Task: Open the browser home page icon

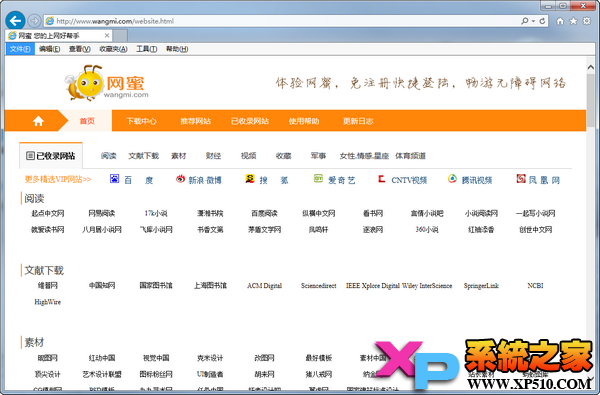Action: 560,21
